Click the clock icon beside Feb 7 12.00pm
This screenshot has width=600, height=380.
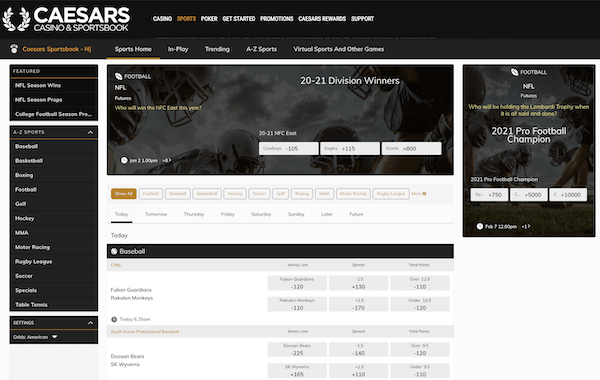(x=480, y=227)
